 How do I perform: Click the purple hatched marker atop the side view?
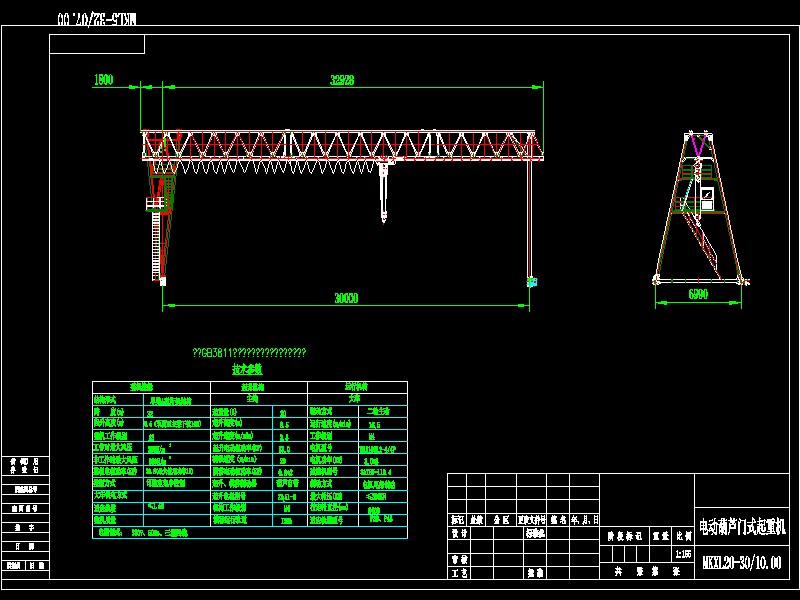697,145
